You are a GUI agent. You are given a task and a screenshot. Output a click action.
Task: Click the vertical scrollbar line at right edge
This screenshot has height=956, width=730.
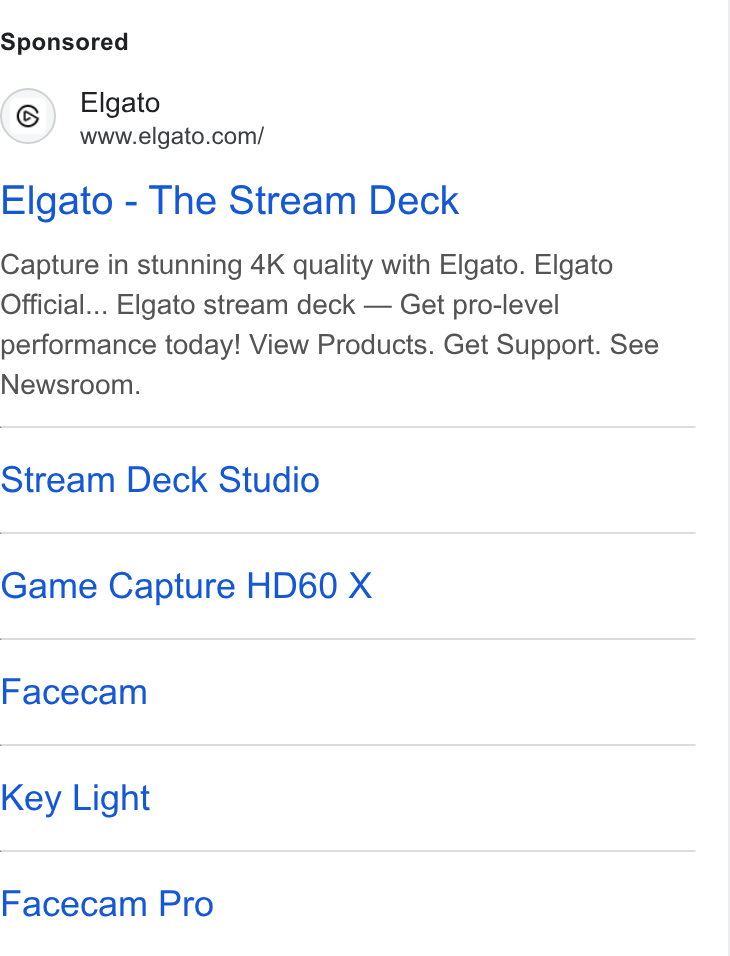tap(728, 478)
